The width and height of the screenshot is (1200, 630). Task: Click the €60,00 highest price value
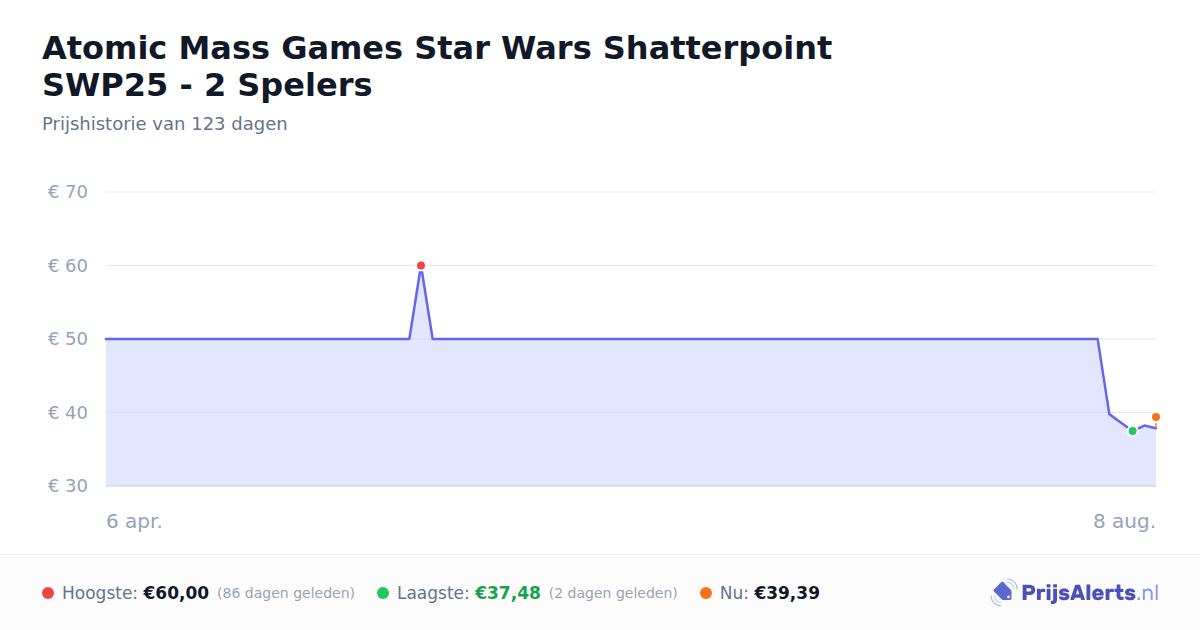click(x=176, y=593)
